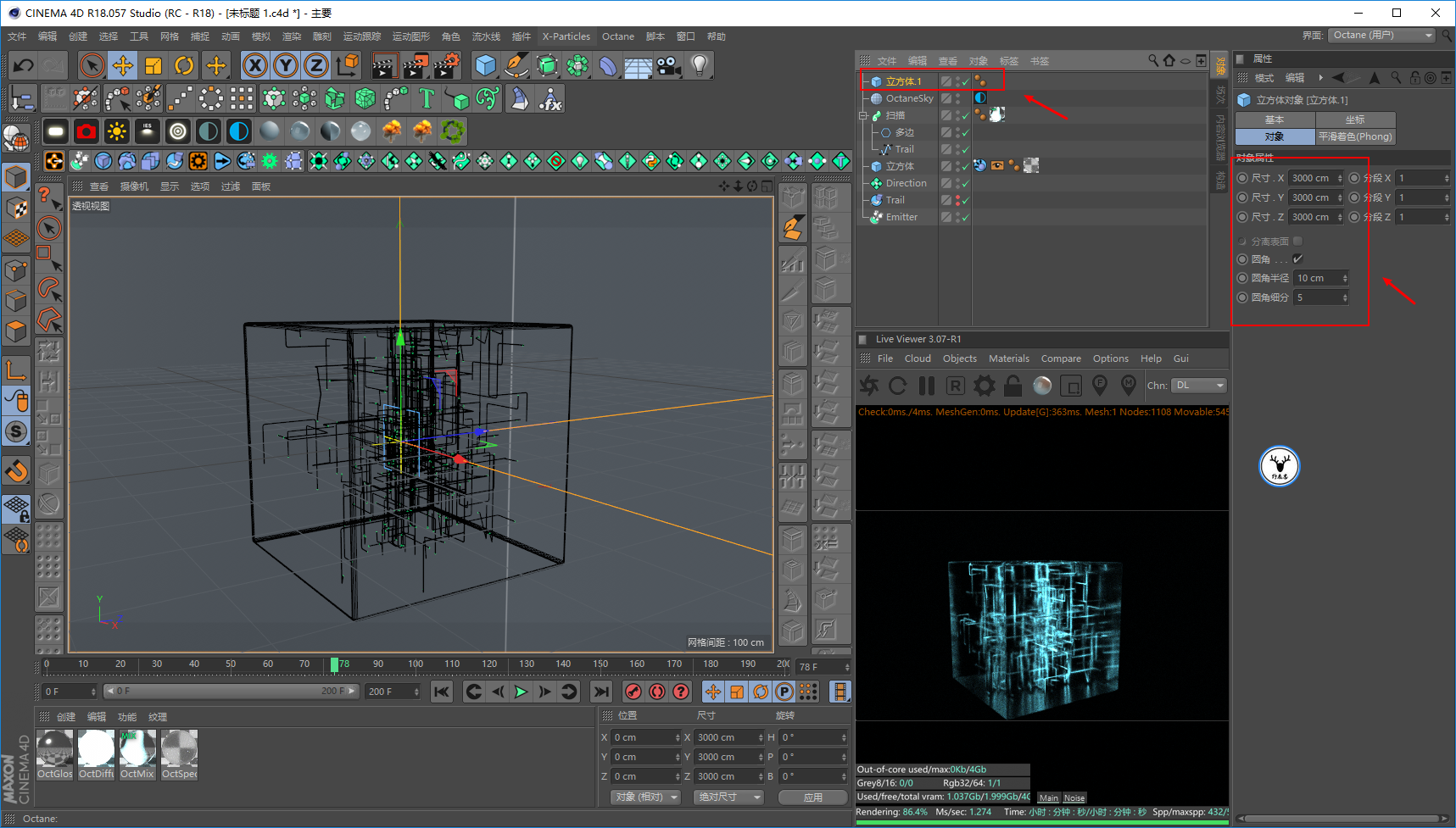Activate the Move tool
The height and width of the screenshot is (828, 1456).
122,65
